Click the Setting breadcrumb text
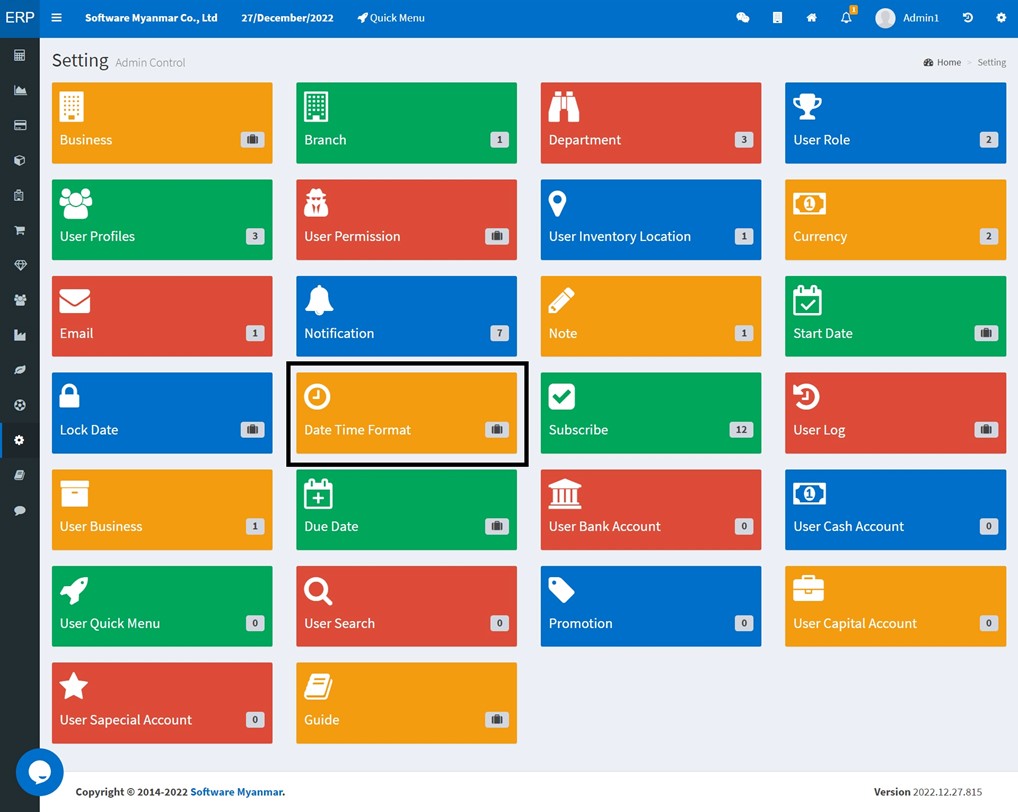Image resolution: width=1018 pixels, height=812 pixels. [991, 62]
